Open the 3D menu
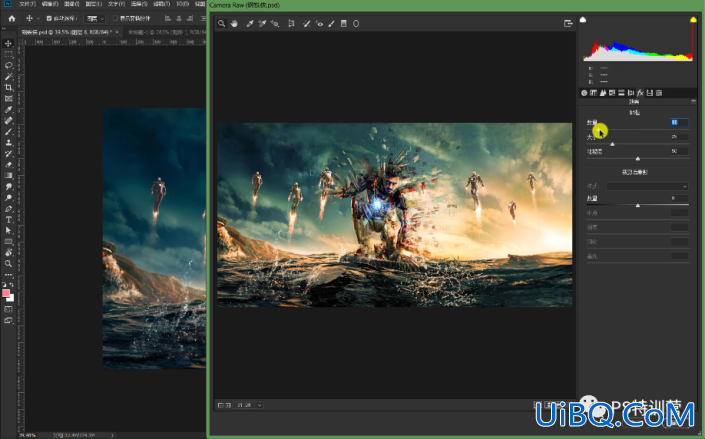The height and width of the screenshot is (439, 705). 182,4
